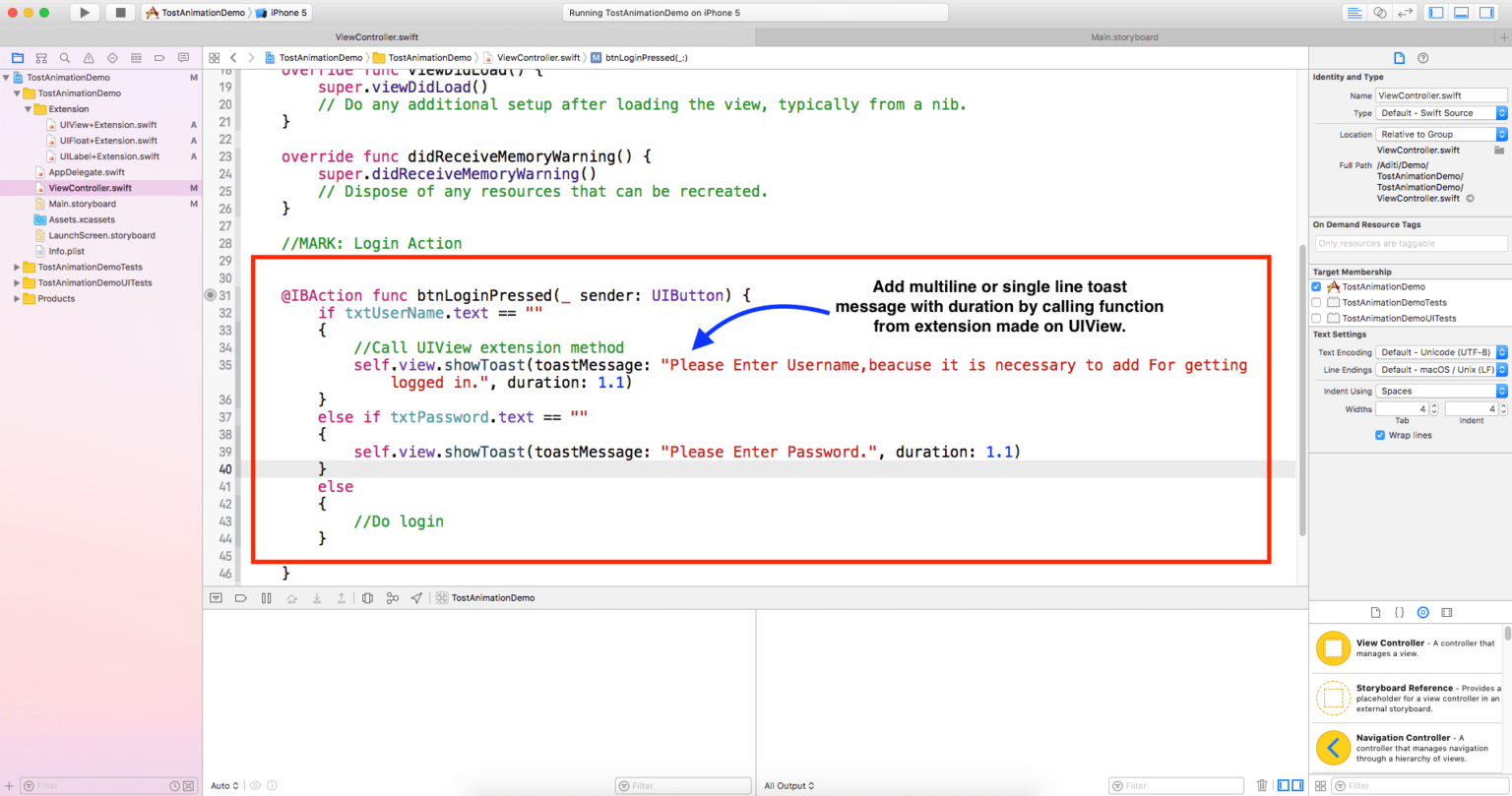The image size is (1512, 796).
Task: Click the Debug View Hierarchy icon
Action: pyautogui.click(x=367, y=598)
